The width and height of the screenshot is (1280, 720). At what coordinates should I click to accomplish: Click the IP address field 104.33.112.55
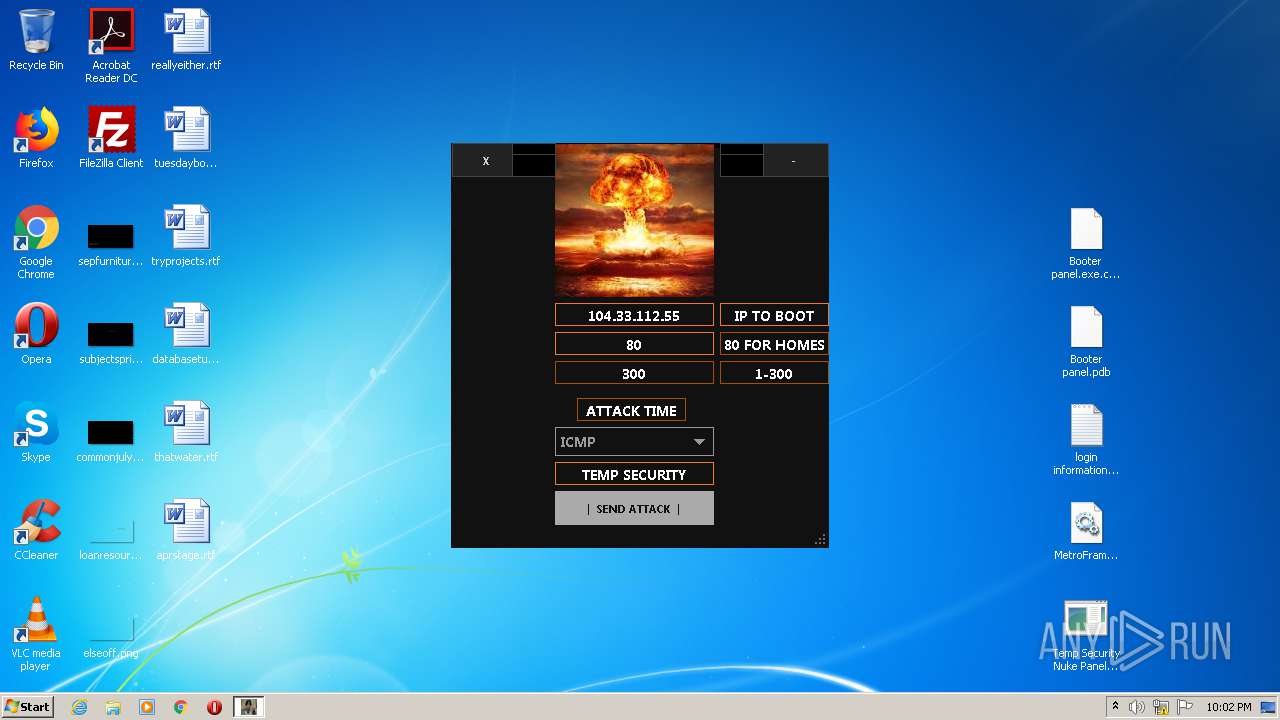(634, 316)
